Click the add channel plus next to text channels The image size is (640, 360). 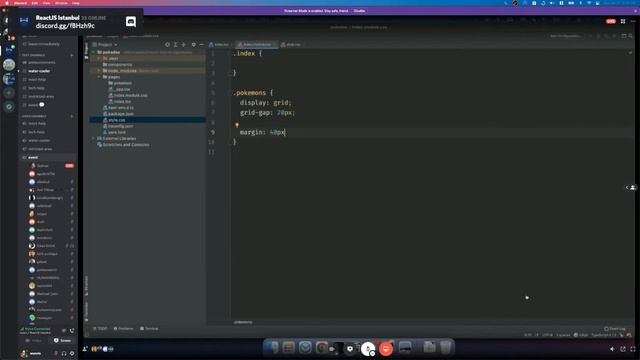tap(72, 55)
